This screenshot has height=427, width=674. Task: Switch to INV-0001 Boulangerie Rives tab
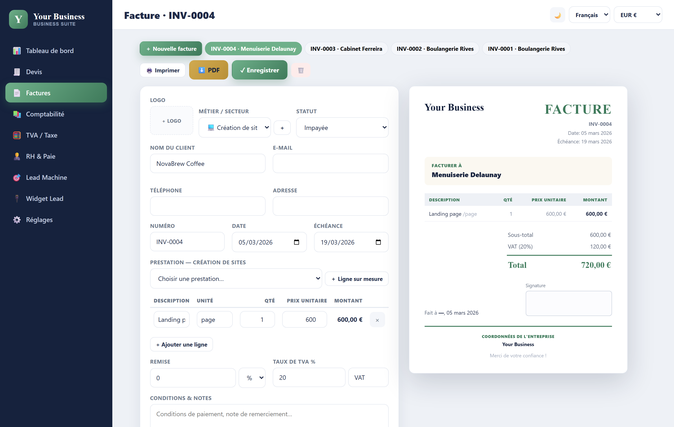coord(526,49)
